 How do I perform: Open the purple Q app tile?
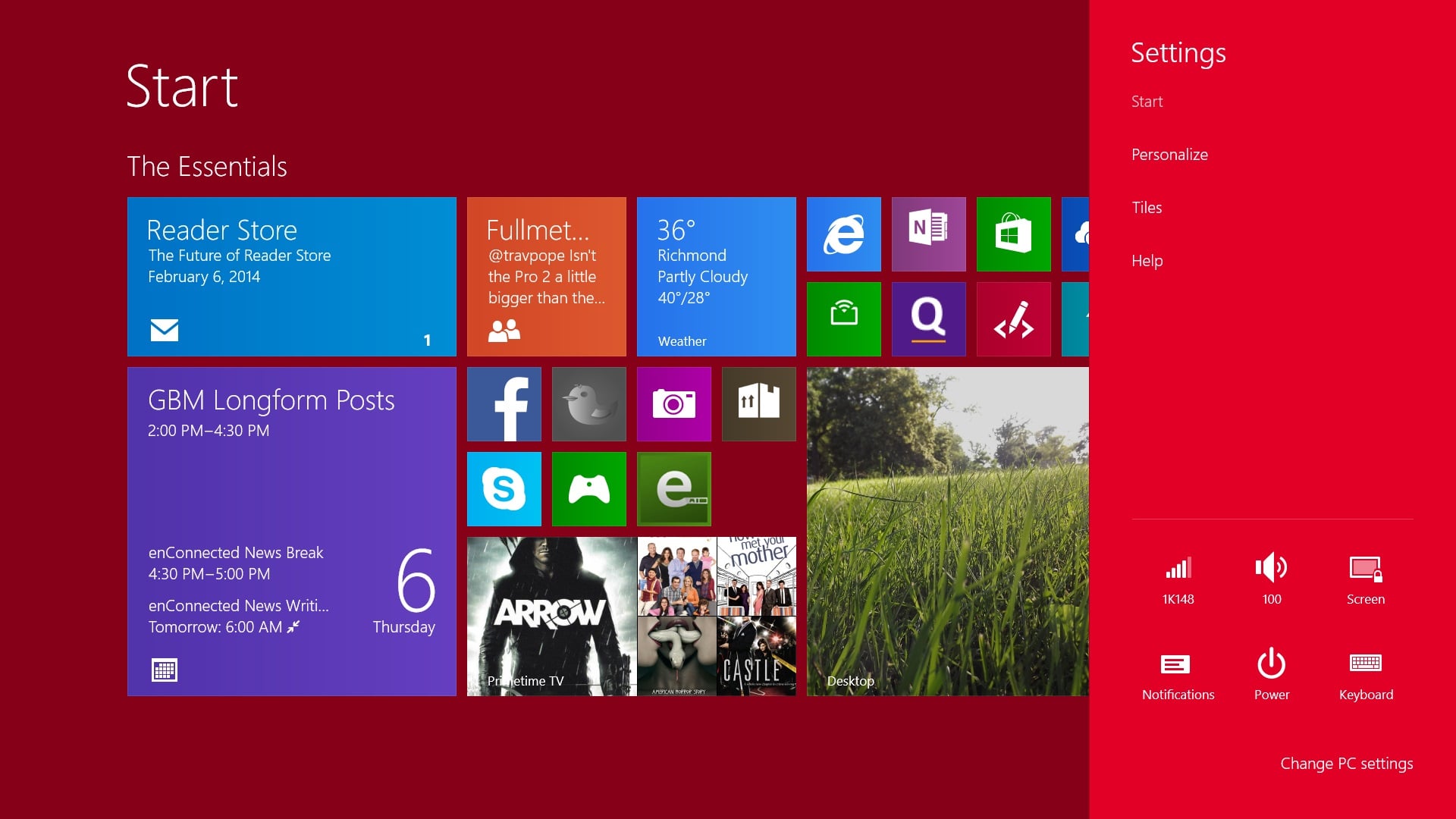(x=929, y=319)
